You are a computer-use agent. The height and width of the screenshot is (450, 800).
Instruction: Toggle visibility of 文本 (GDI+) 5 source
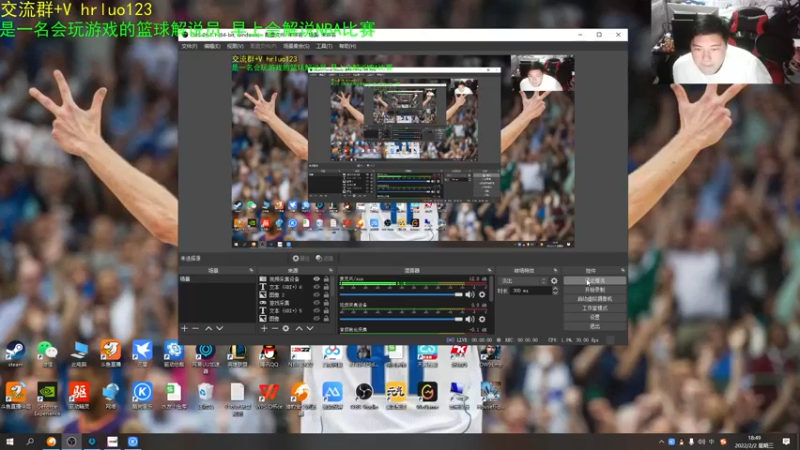(x=316, y=310)
